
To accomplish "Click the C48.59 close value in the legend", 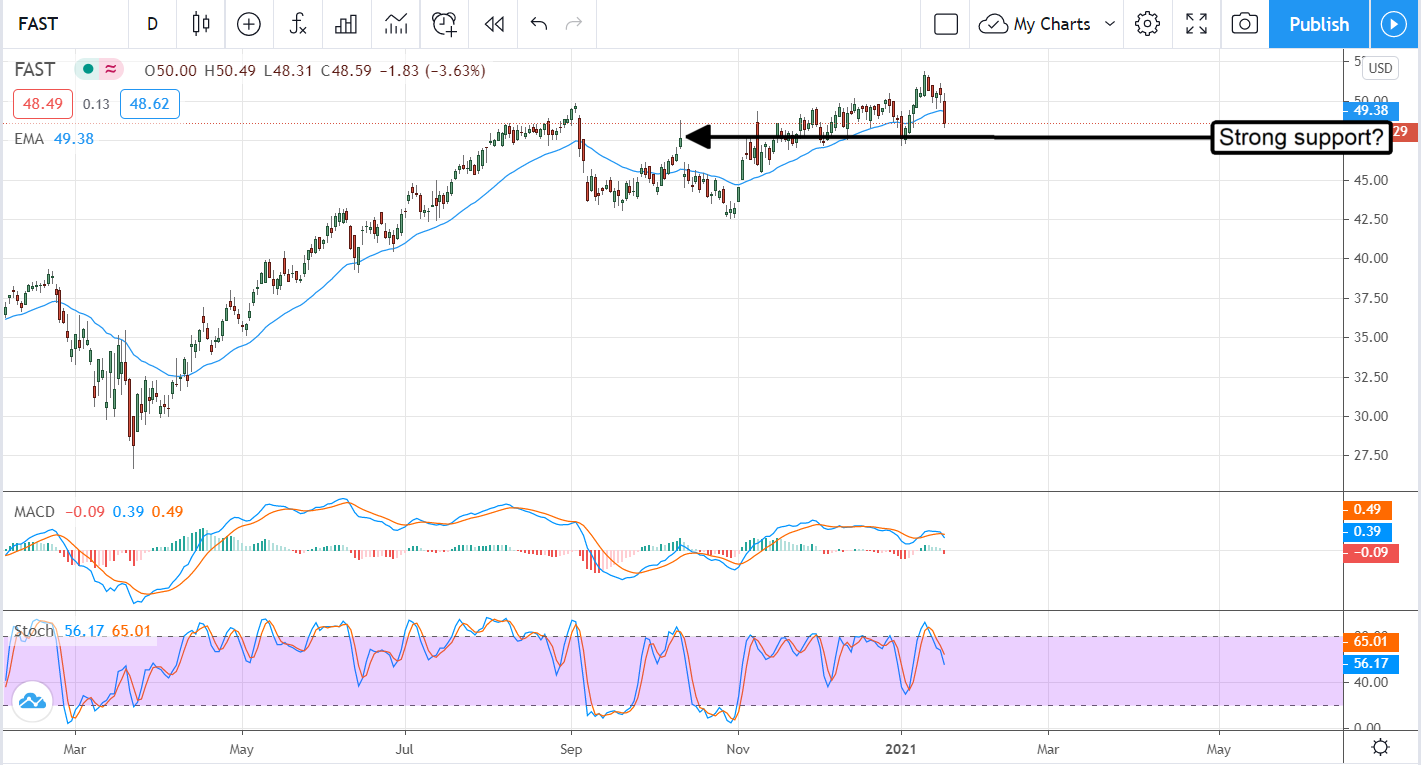I will pyautogui.click(x=346, y=71).
